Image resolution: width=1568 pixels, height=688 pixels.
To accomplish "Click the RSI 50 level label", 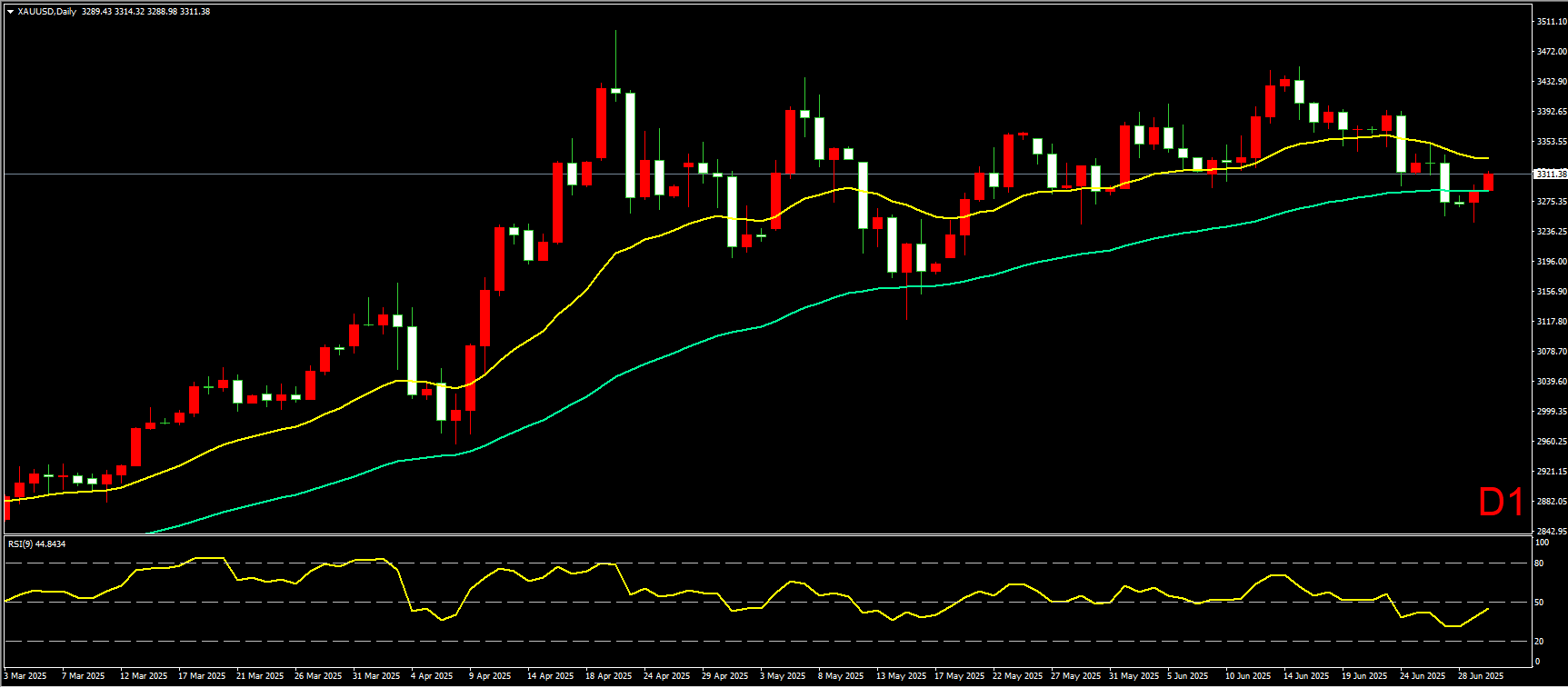I will tap(1539, 602).
